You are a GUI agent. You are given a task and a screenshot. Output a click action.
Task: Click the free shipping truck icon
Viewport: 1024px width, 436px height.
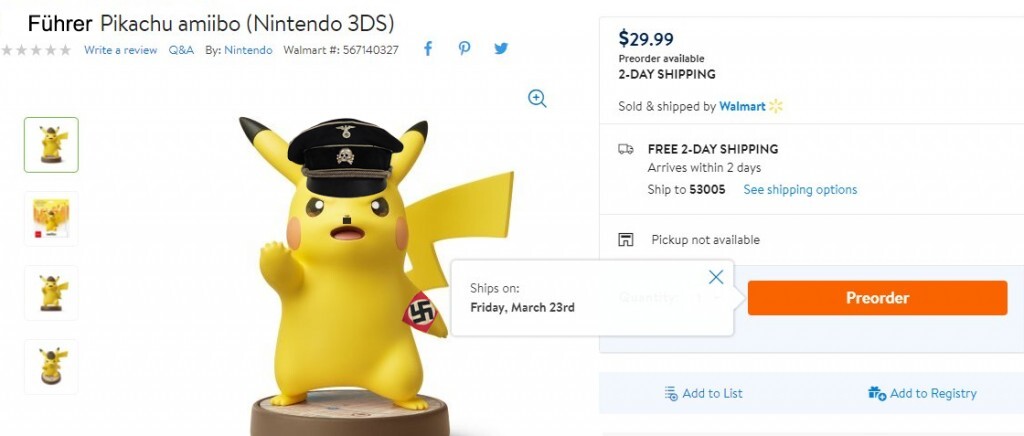click(x=626, y=149)
